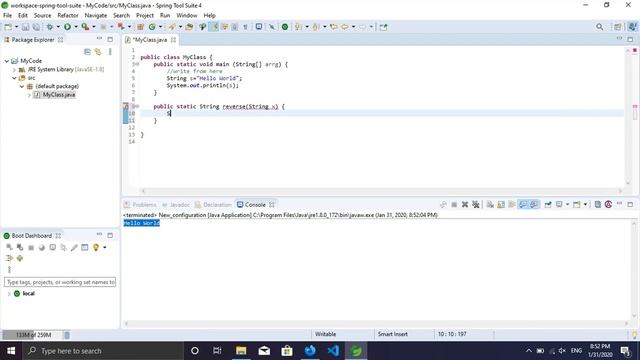640x360 pixels.
Task: Click the Open Type folder icon
Action: click(x=189, y=27)
